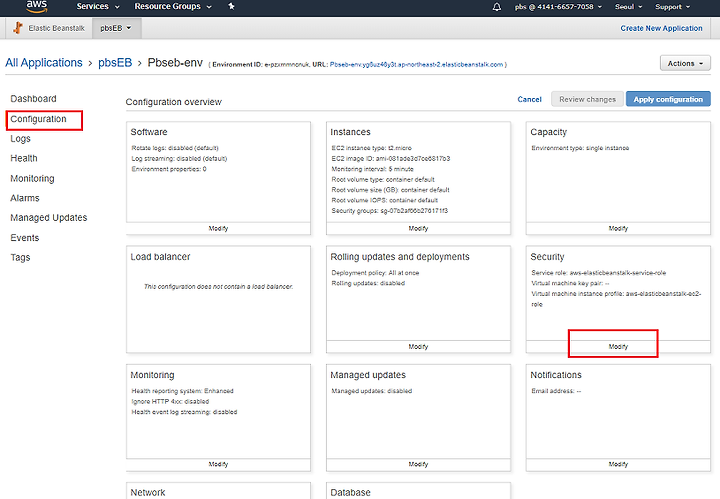
Task: Modify the Software configuration card
Action: pyautogui.click(x=218, y=228)
